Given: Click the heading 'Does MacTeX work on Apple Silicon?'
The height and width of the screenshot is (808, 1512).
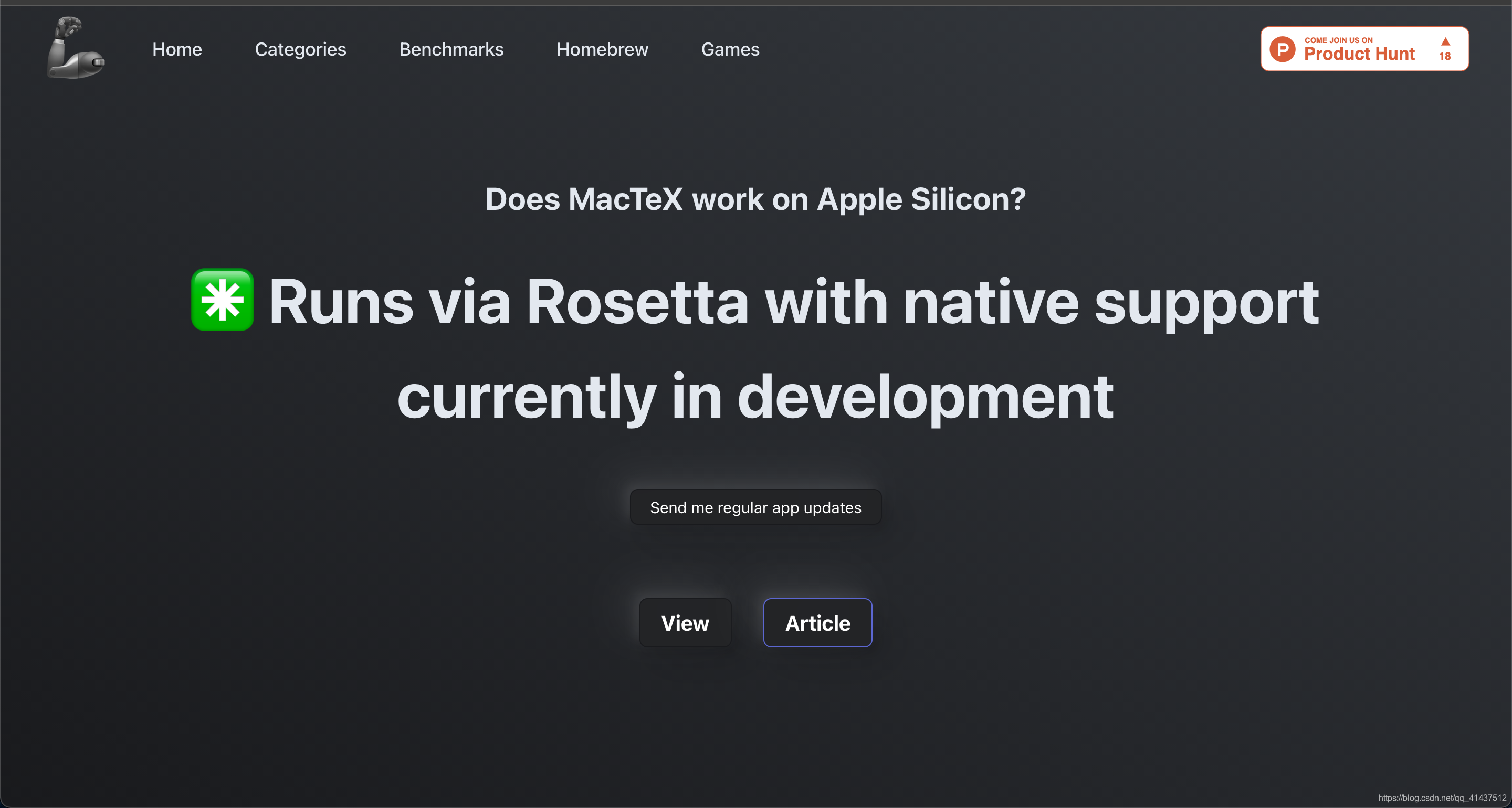Looking at the screenshot, I should tap(755, 199).
